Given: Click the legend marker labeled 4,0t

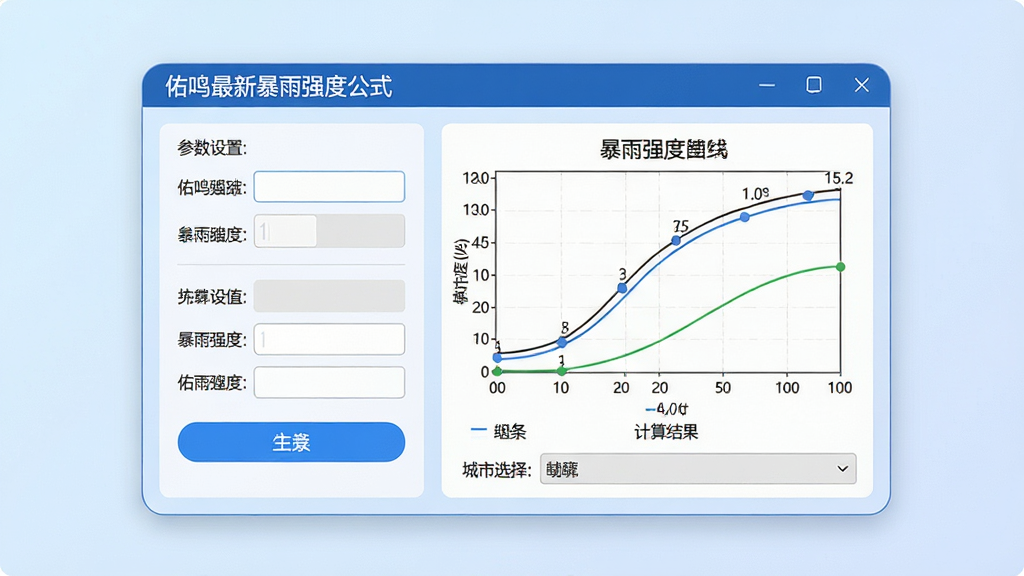Looking at the screenshot, I should pos(667,409).
